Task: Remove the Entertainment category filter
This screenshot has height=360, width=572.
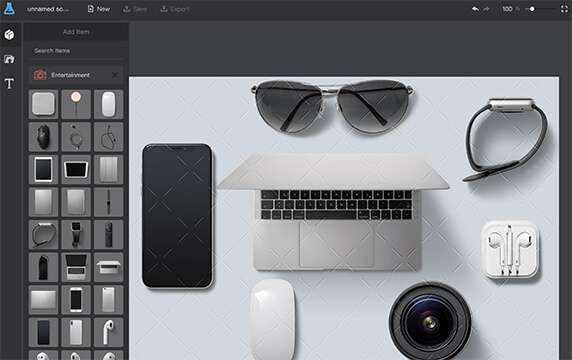Action: tap(115, 75)
